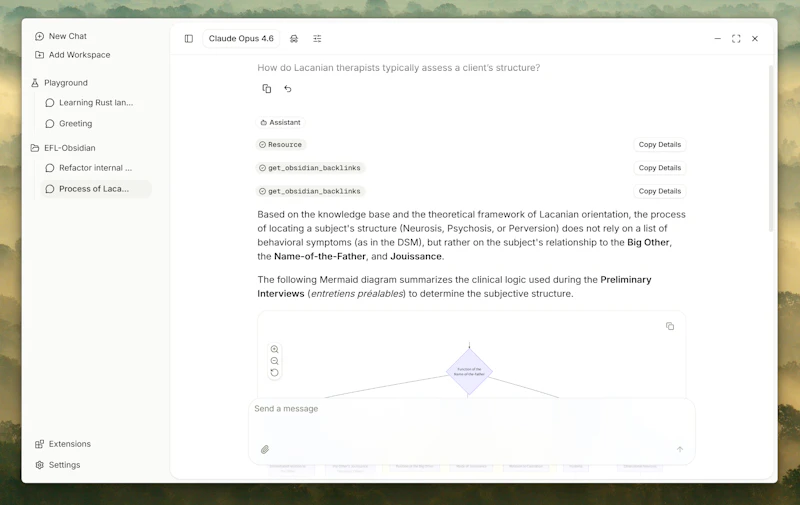Image resolution: width=800 pixels, height=505 pixels.
Task: Send message with the up arrow button
Action: click(680, 449)
